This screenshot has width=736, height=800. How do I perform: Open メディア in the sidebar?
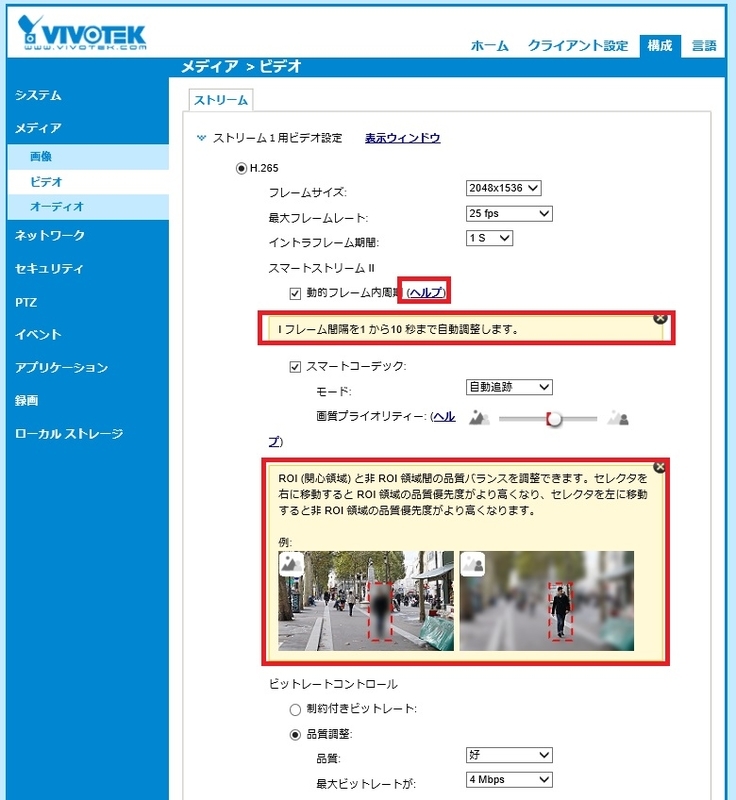click(38, 128)
